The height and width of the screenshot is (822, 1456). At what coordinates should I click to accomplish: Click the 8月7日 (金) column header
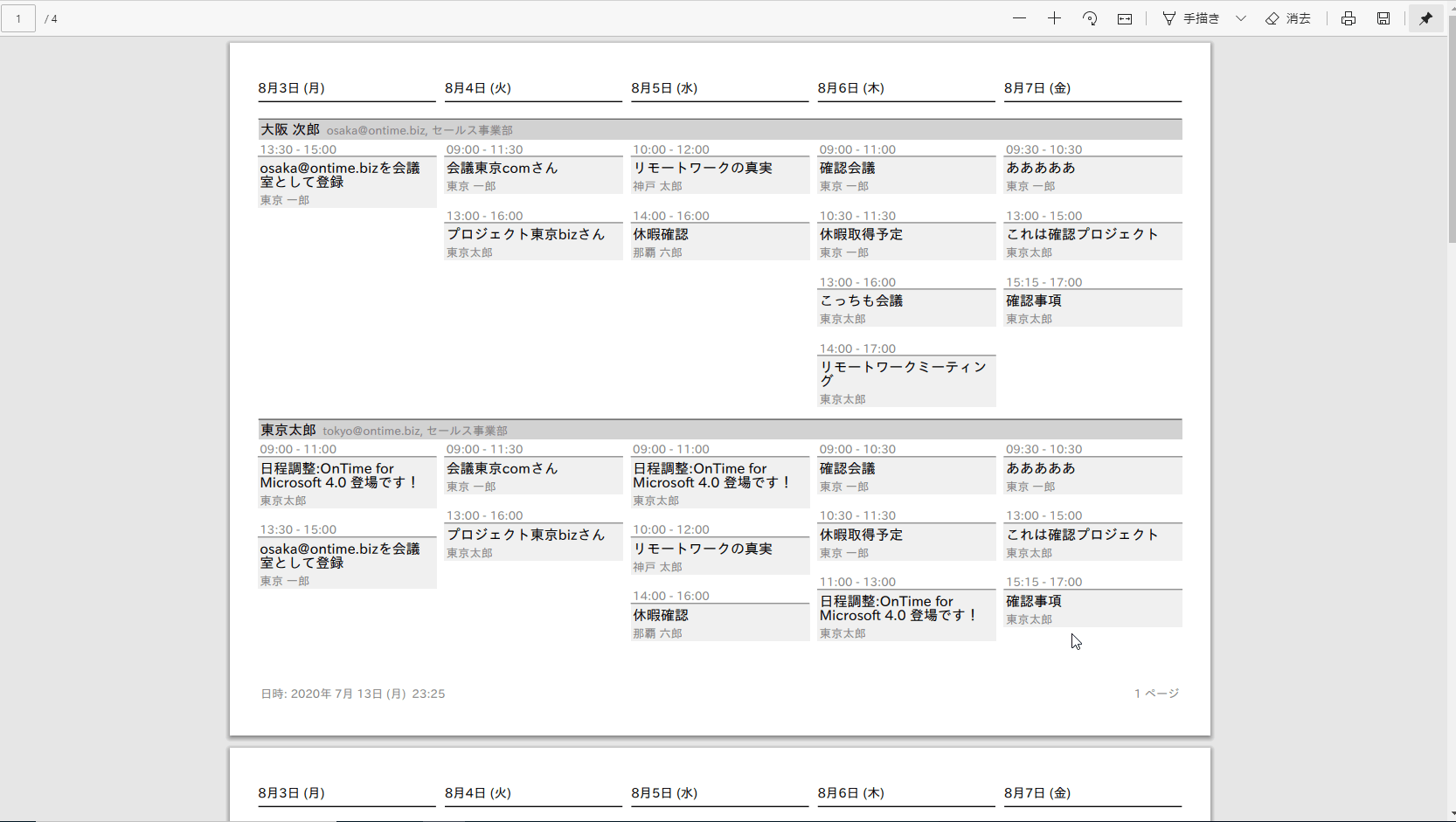click(1037, 88)
